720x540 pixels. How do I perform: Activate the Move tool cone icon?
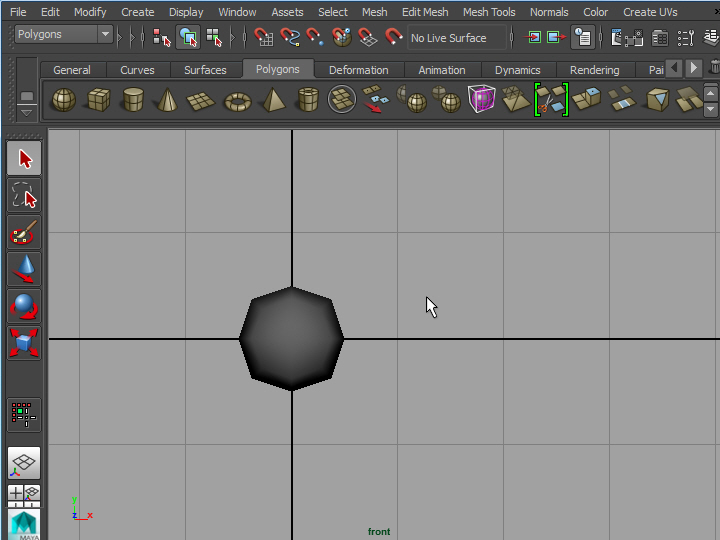[25, 269]
